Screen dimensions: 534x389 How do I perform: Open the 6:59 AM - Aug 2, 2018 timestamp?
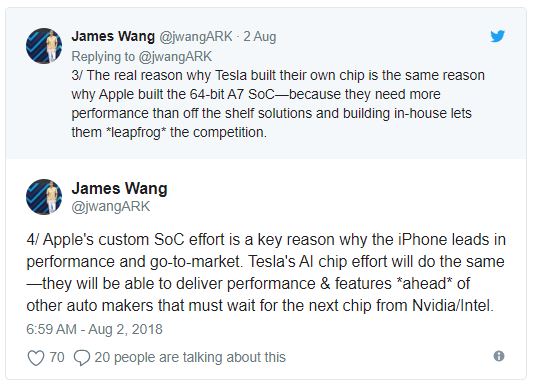[94, 329]
